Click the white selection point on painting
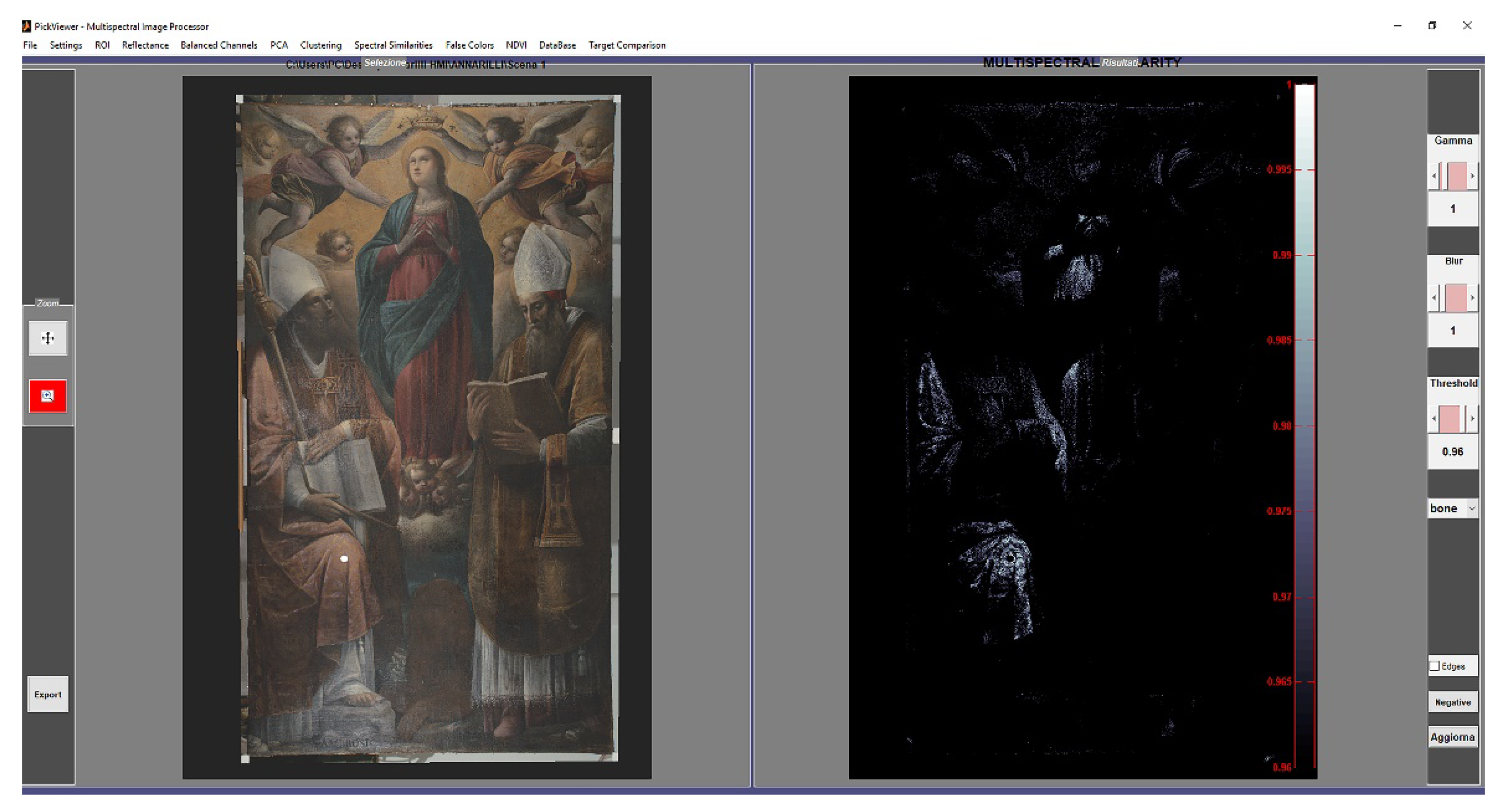The height and width of the screenshot is (811, 1512). pyautogui.click(x=344, y=558)
